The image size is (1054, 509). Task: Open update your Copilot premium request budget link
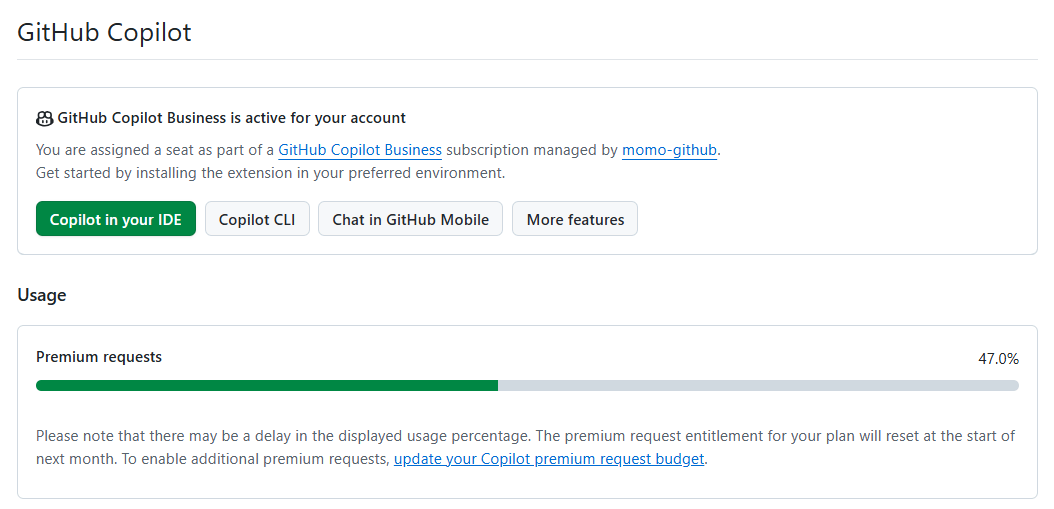pos(549,459)
